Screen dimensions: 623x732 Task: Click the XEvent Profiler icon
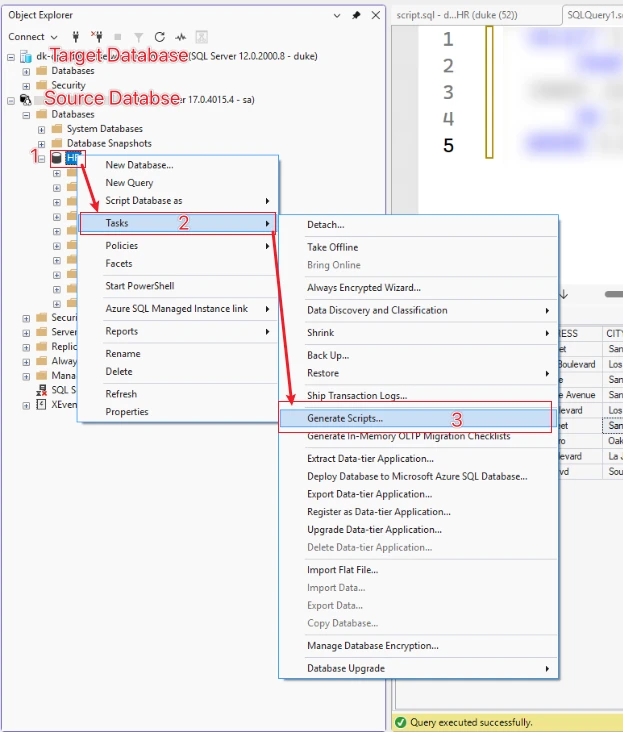tap(42, 404)
